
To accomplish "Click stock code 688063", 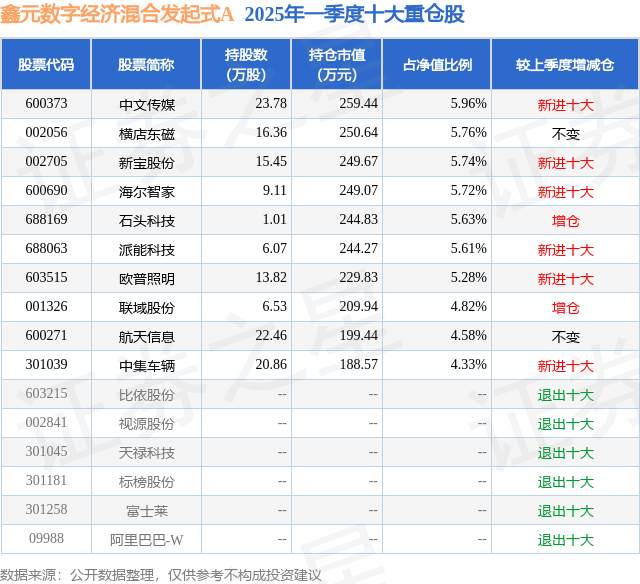I will coord(46,249).
